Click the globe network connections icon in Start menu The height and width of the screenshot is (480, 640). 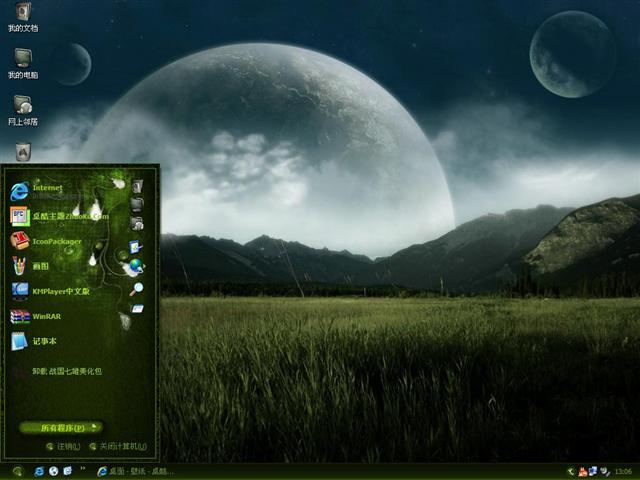point(136,267)
